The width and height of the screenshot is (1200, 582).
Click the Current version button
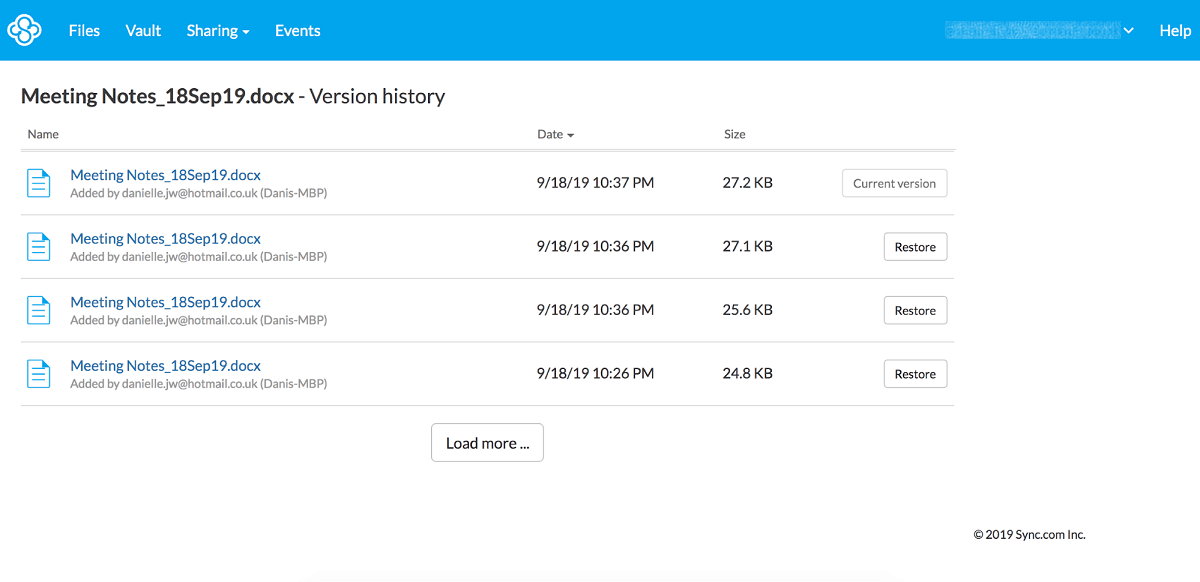point(894,183)
